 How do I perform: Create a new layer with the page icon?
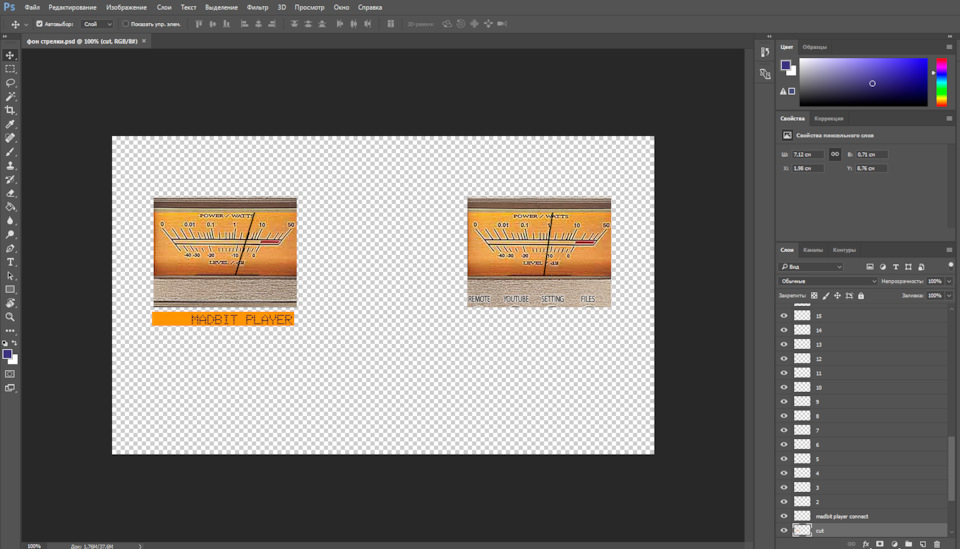pos(923,544)
